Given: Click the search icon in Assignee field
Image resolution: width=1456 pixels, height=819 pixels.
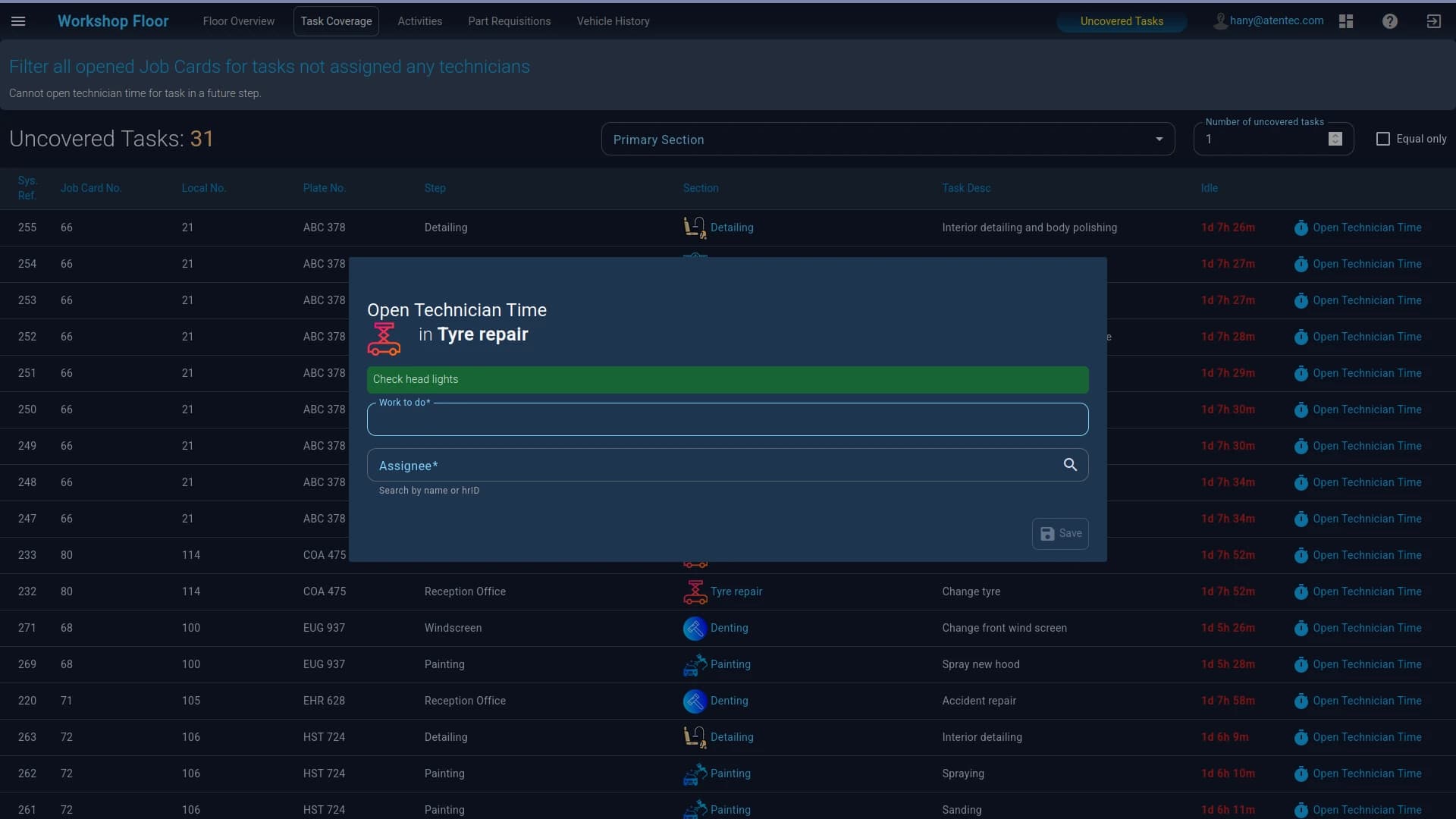Looking at the screenshot, I should click(x=1070, y=465).
